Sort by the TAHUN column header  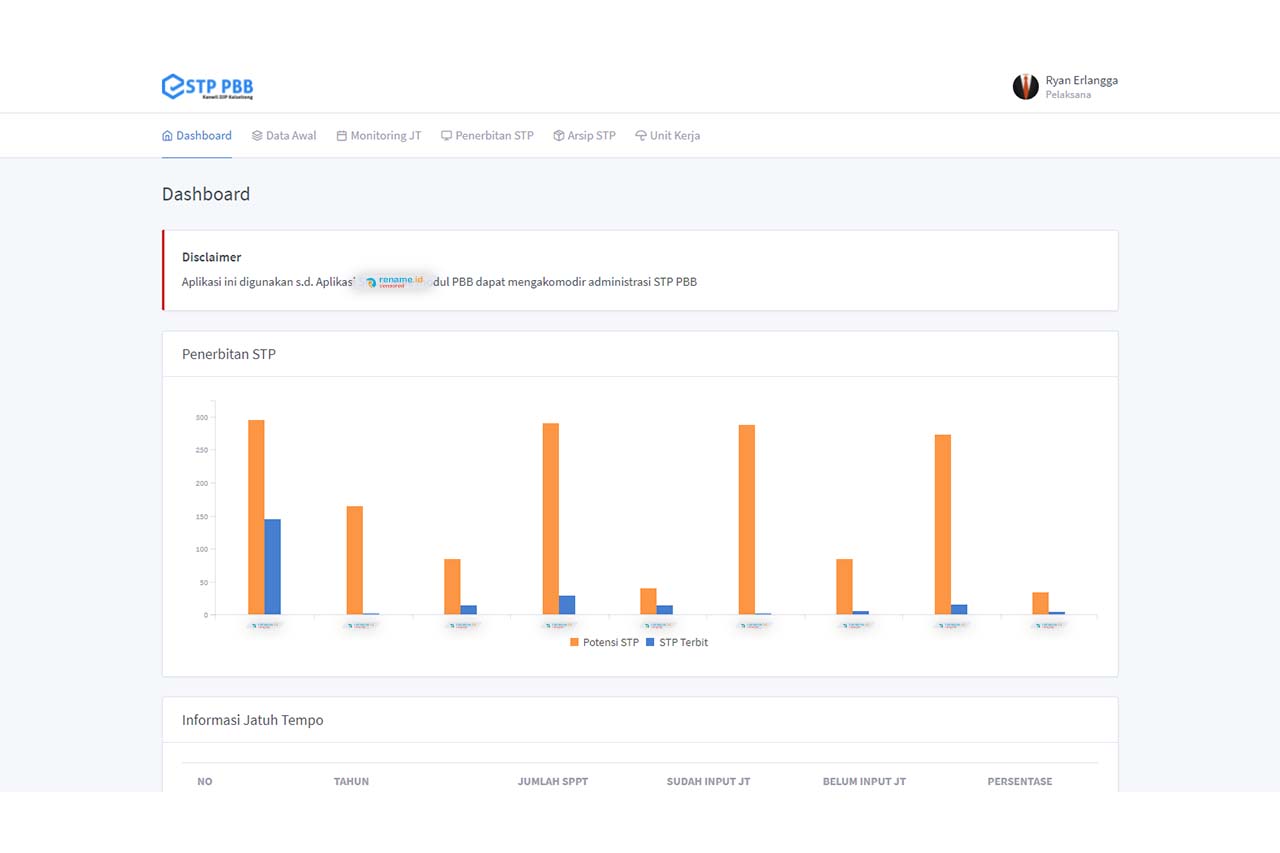click(x=351, y=781)
